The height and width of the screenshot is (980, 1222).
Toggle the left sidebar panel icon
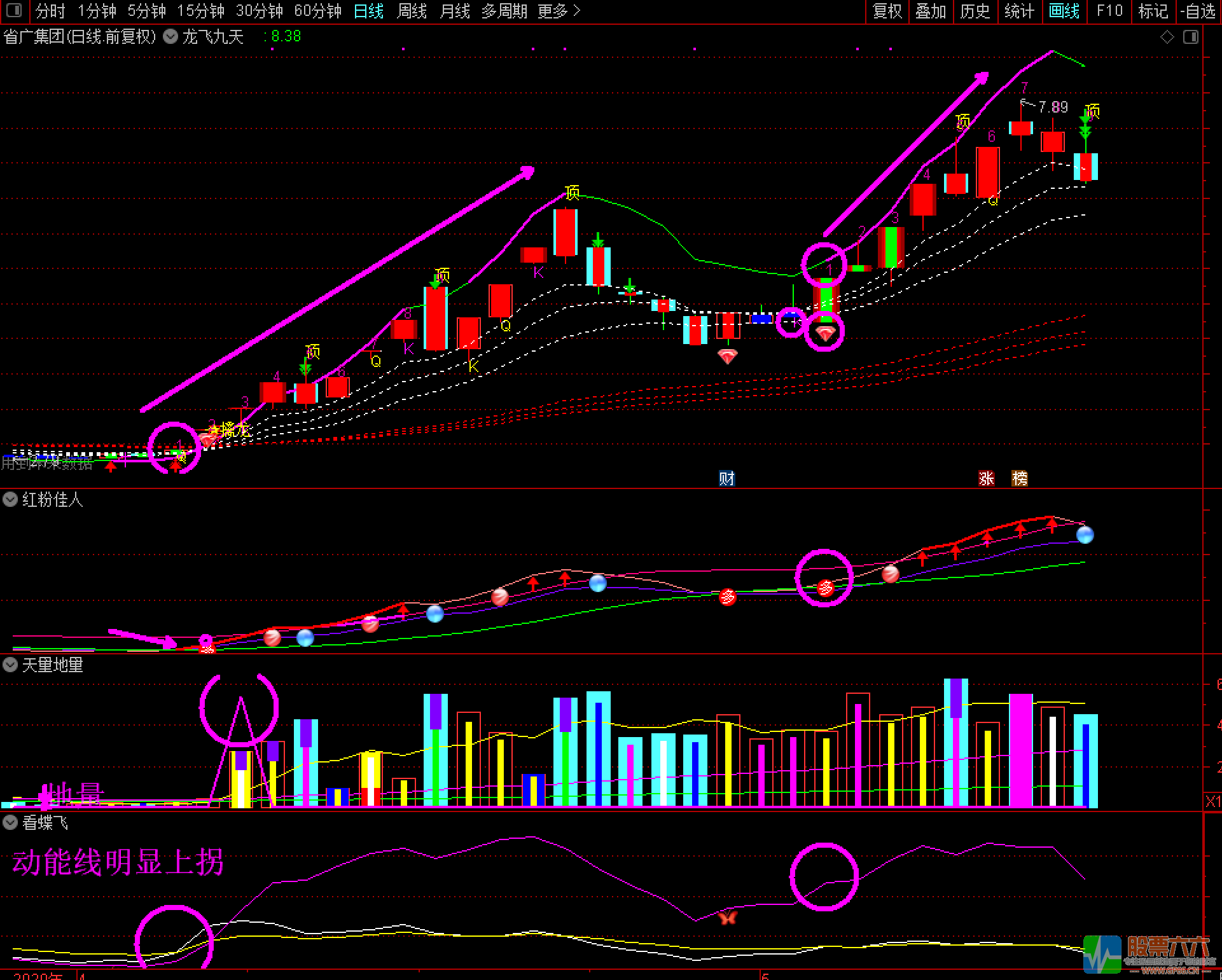[x=13, y=10]
